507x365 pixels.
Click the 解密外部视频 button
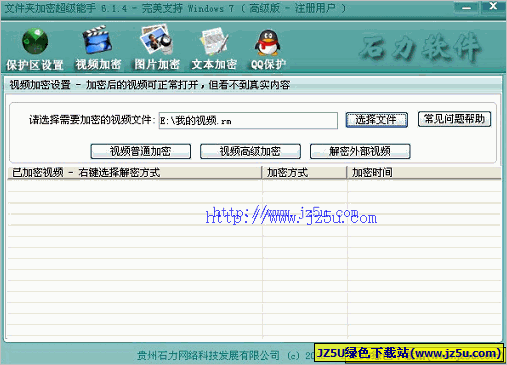coord(360,151)
